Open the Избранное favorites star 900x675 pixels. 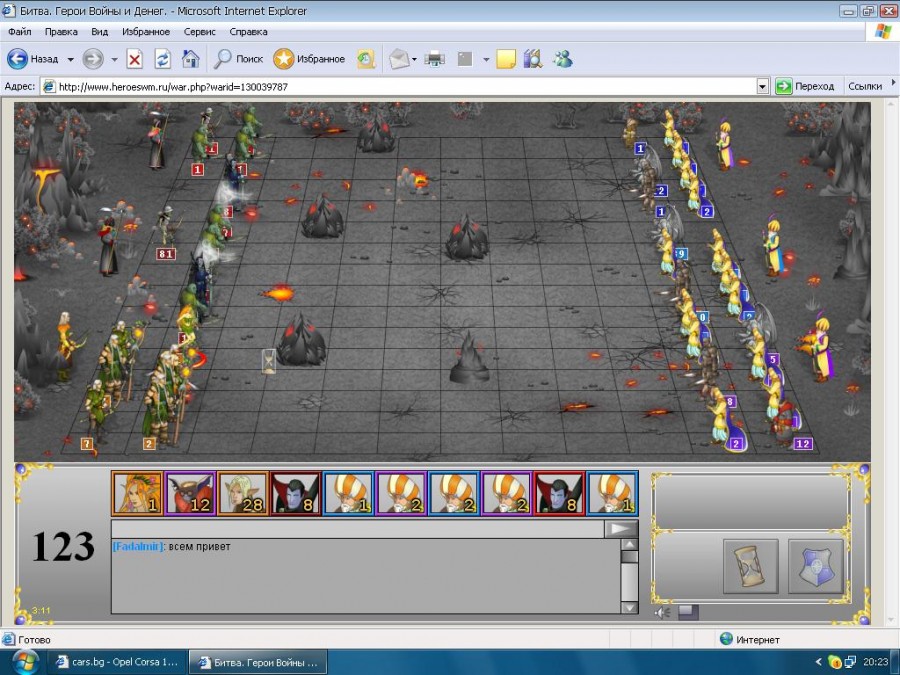click(309, 59)
